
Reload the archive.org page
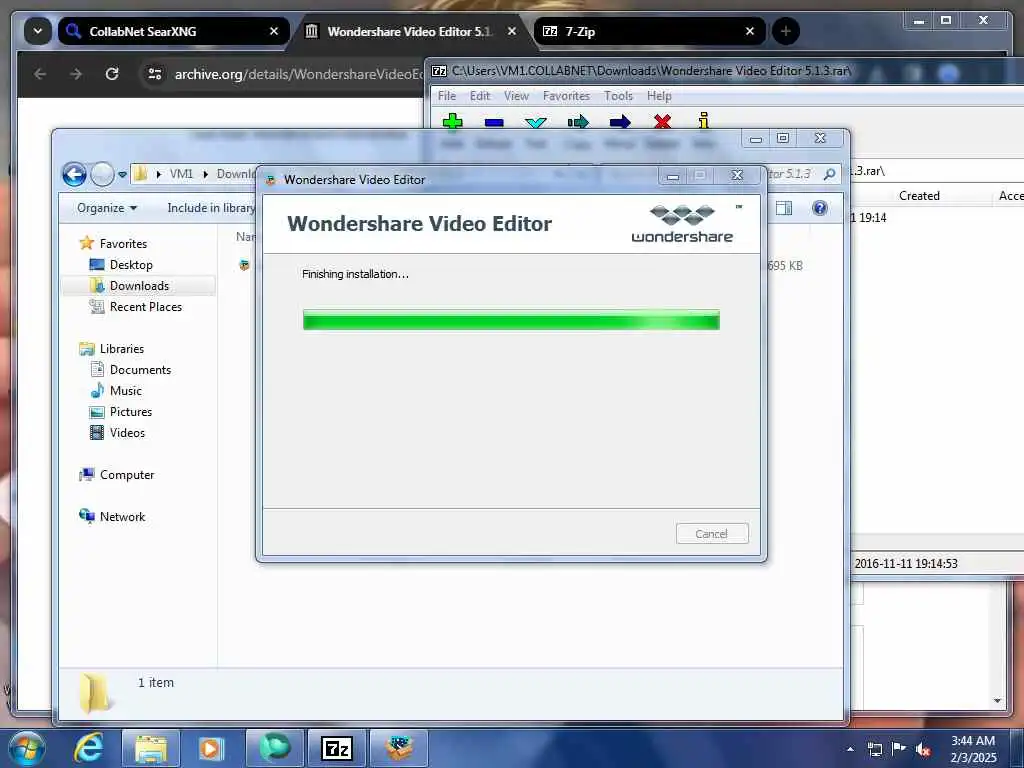[112, 74]
